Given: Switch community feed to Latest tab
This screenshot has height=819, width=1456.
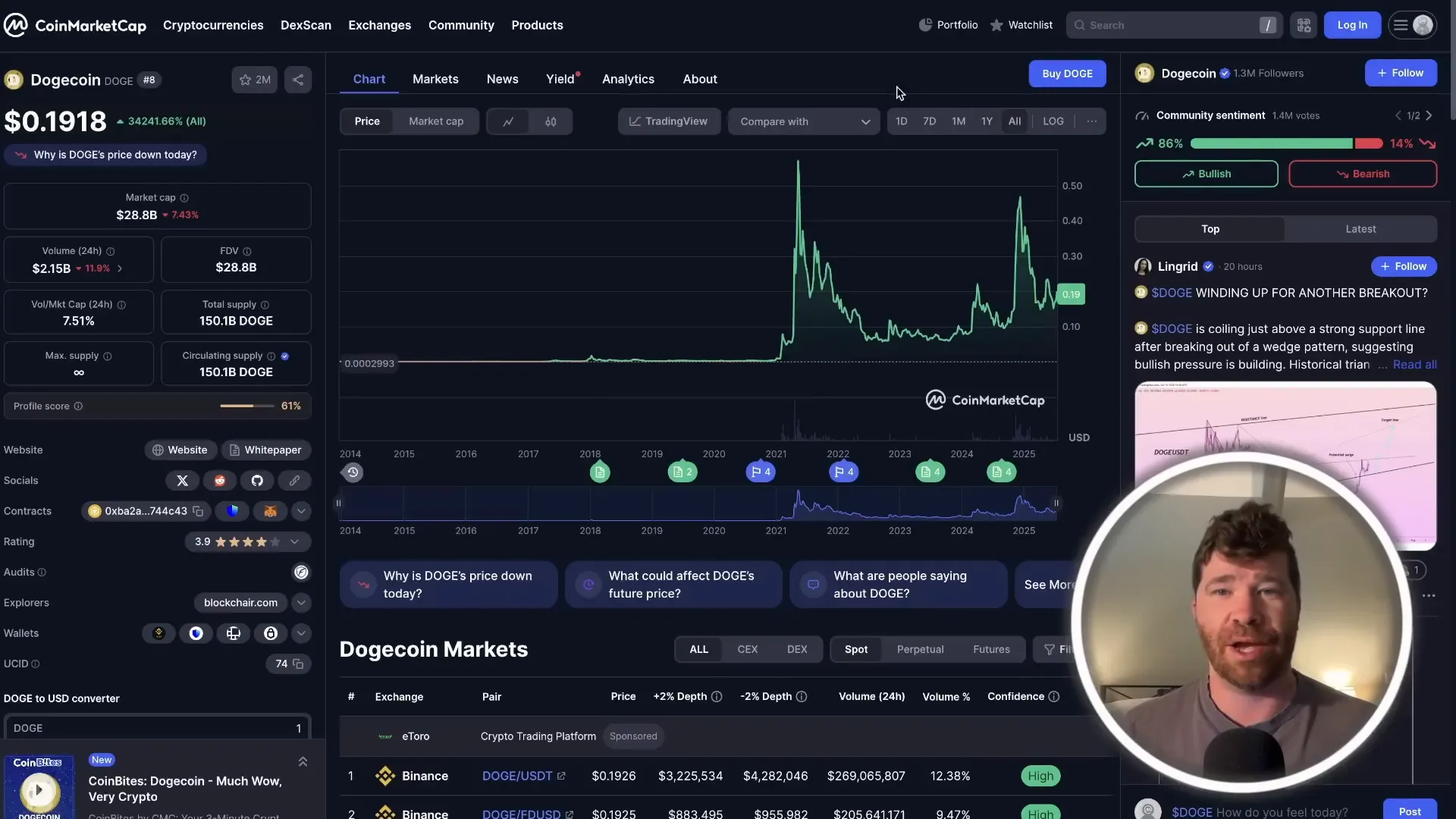Looking at the screenshot, I should point(1360,229).
